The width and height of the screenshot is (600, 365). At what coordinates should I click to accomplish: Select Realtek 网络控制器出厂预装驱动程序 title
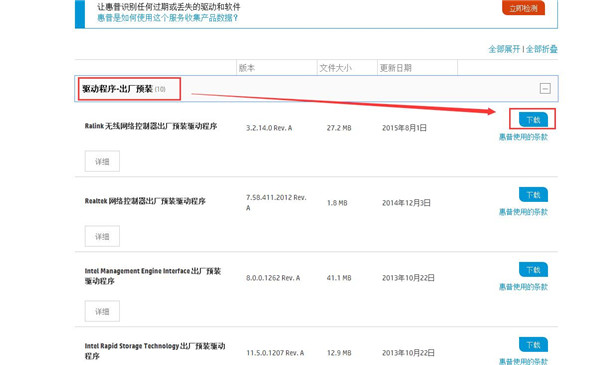145,201
